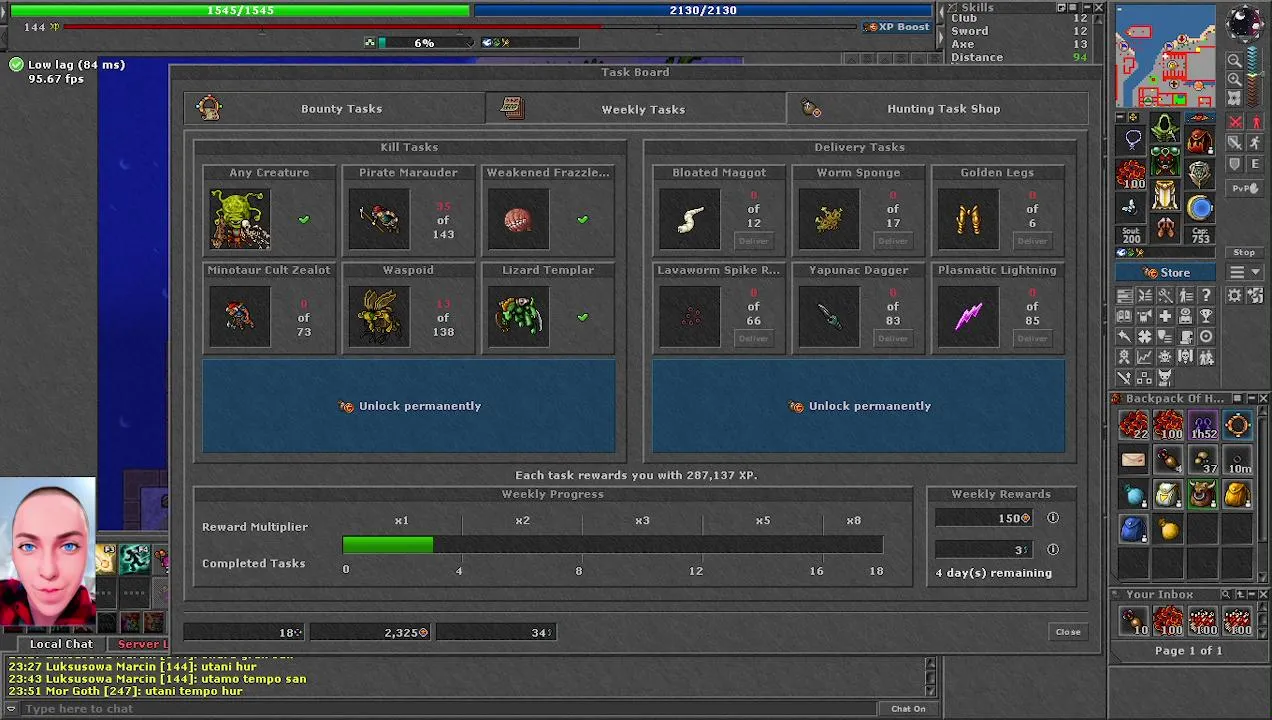Click the Golden Legs item icon
This screenshot has height=720, width=1272.
pyautogui.click(x=968, y=219)
